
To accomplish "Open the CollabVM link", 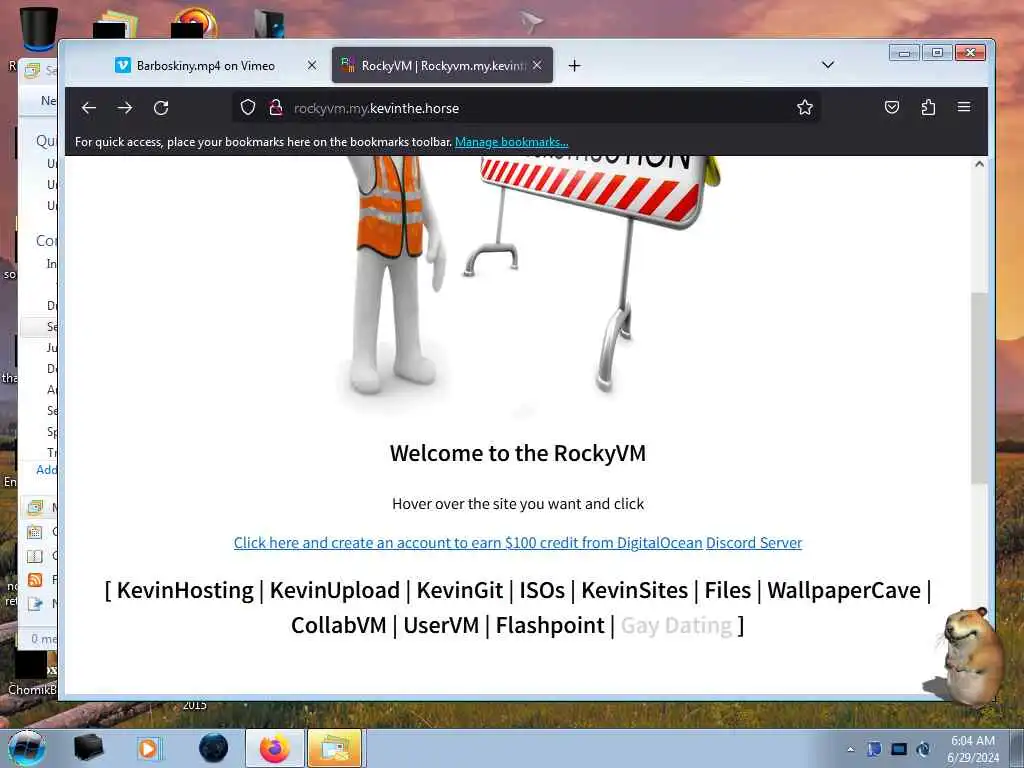I will 338,626.
